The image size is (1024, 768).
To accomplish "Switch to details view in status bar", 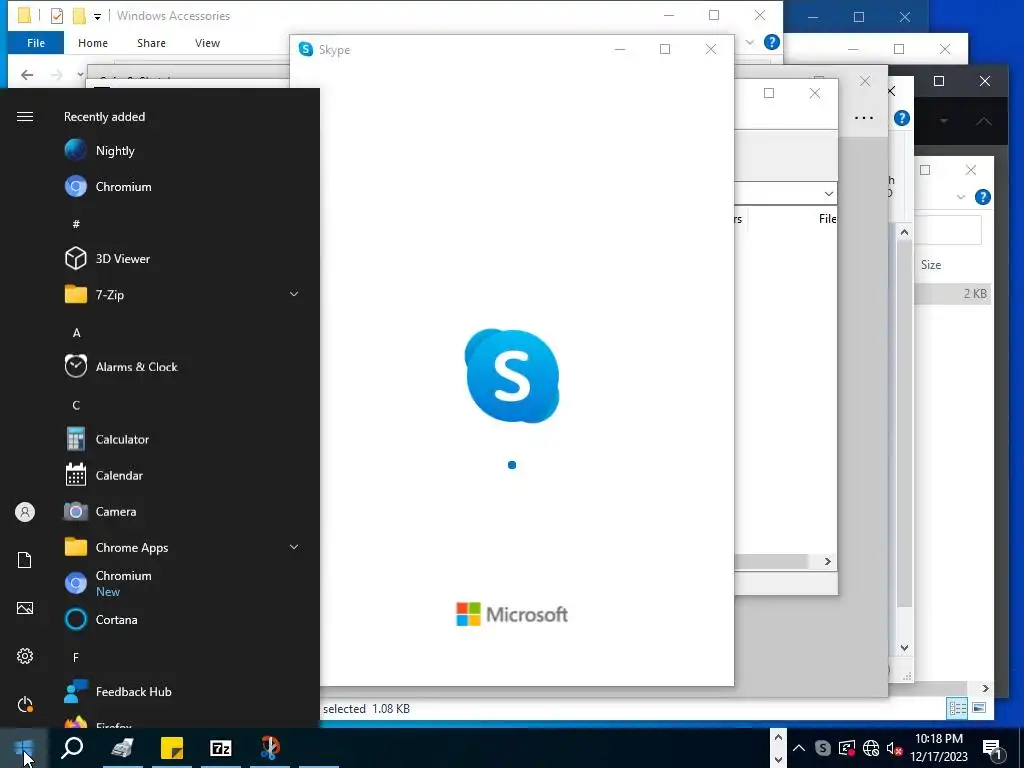I will [957, 708].
